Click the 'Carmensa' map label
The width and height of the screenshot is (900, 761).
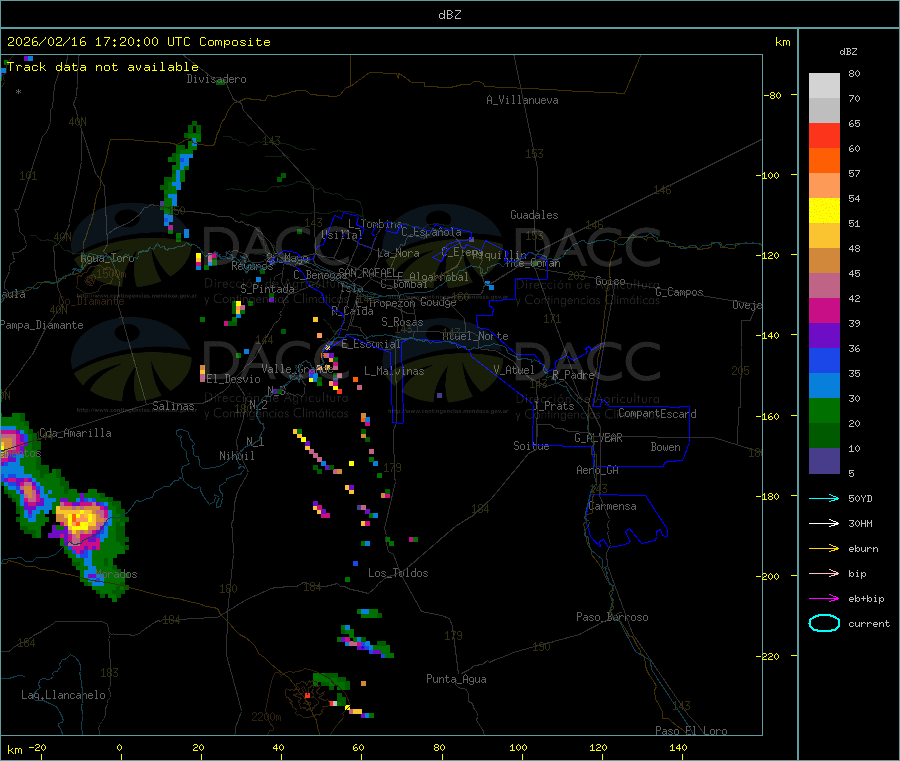click(x=612, y=506)
